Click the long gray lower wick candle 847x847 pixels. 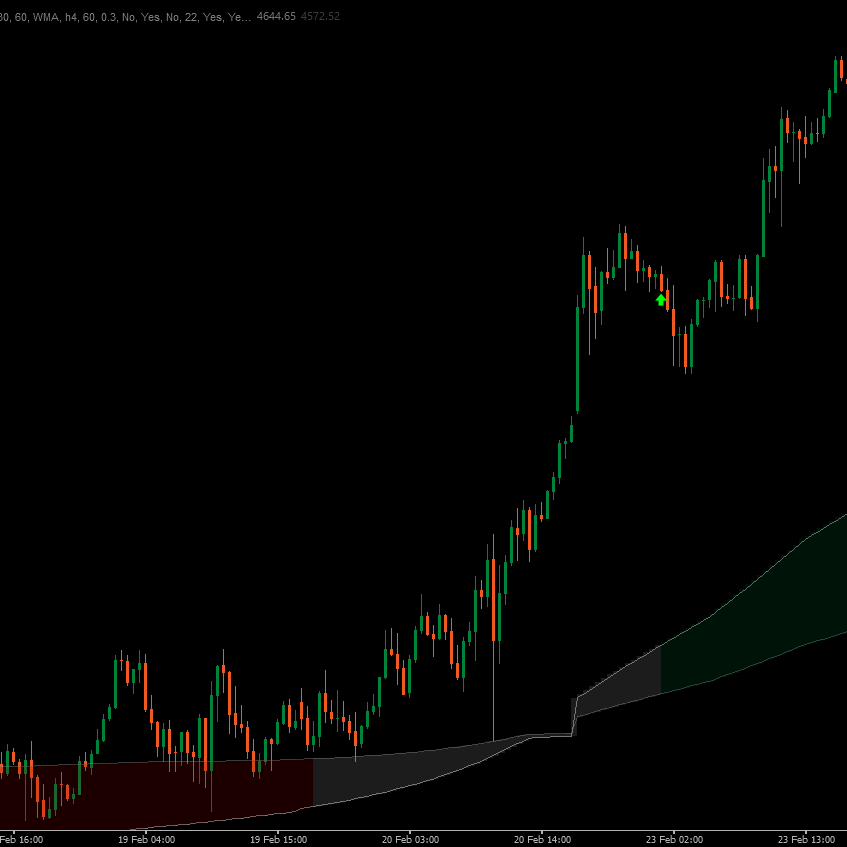pos(493,690)
